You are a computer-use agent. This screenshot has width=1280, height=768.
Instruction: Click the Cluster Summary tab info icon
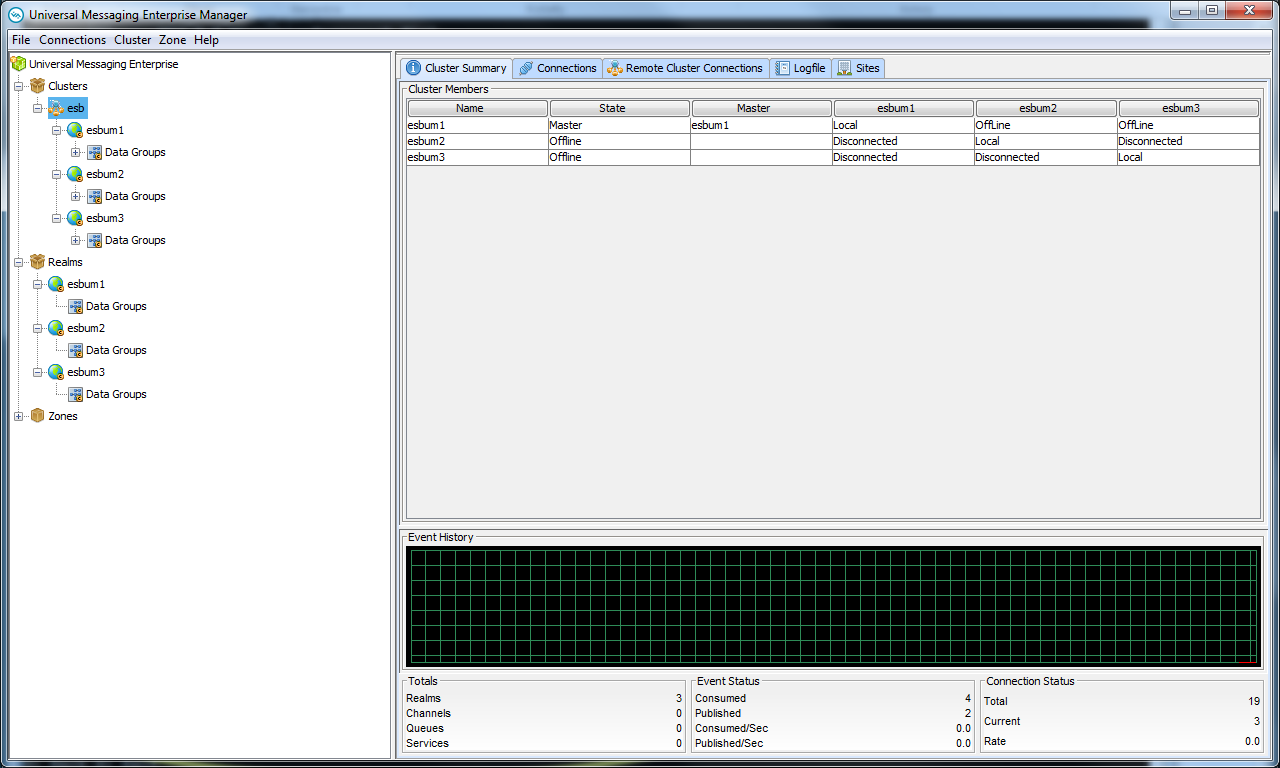(413, 68)
